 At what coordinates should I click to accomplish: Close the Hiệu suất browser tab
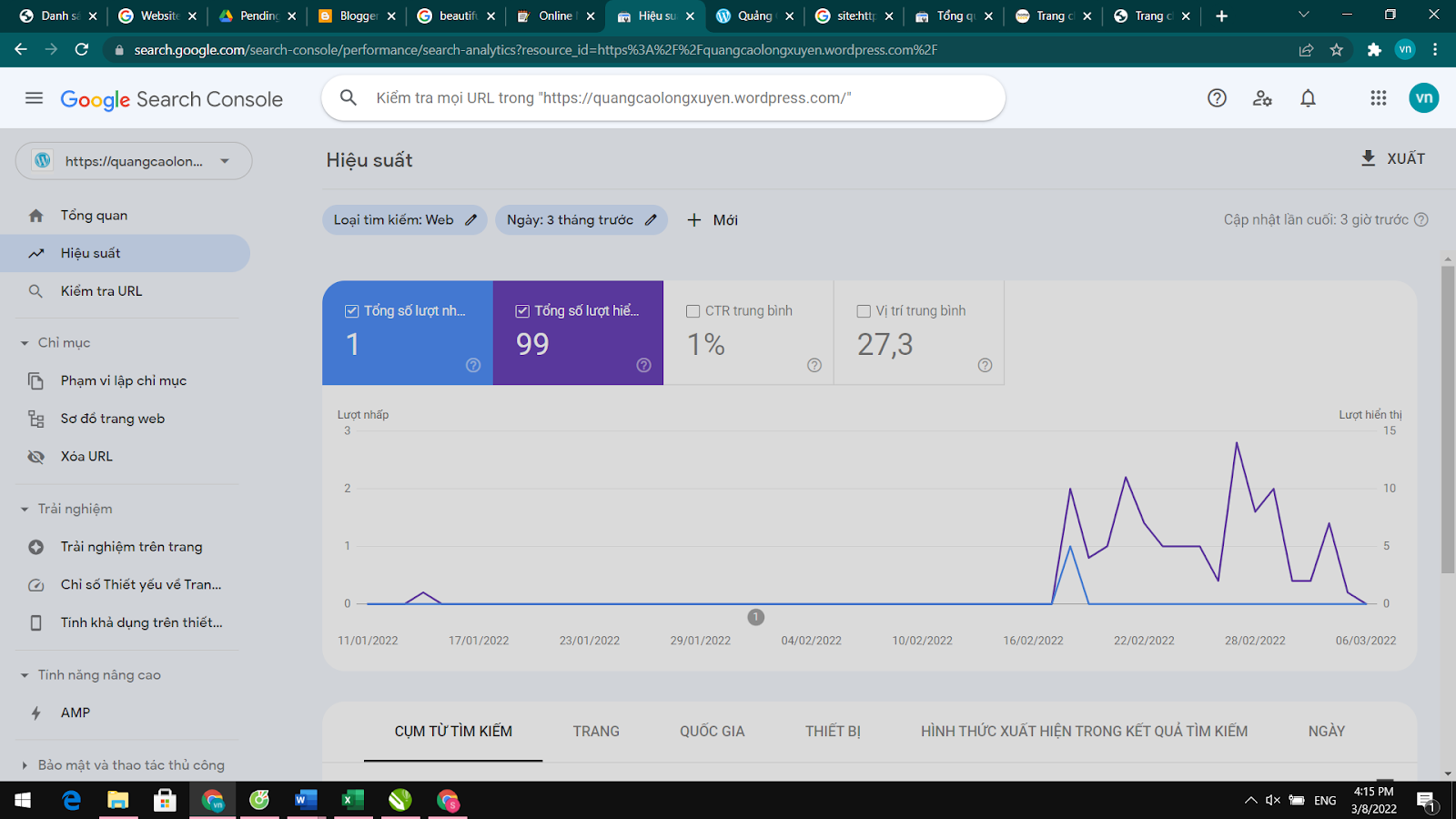(690, 15)
